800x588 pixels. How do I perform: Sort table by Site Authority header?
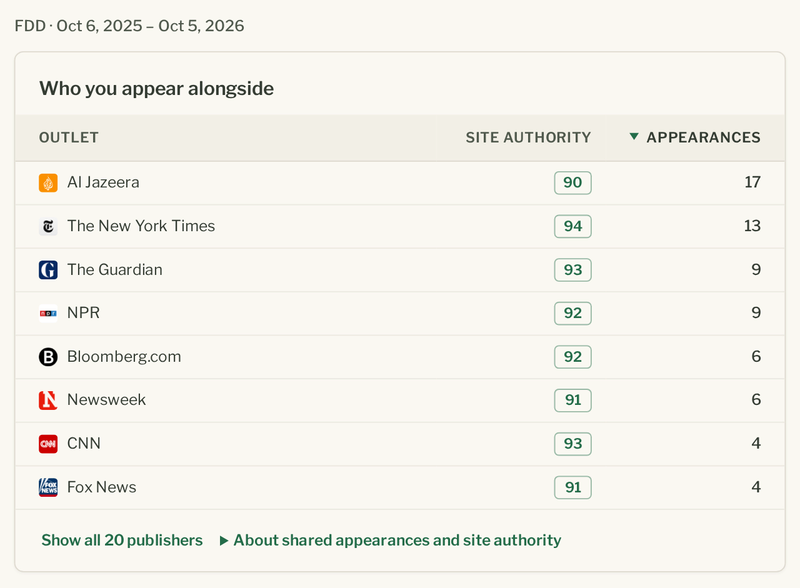(x=528, y=137)
